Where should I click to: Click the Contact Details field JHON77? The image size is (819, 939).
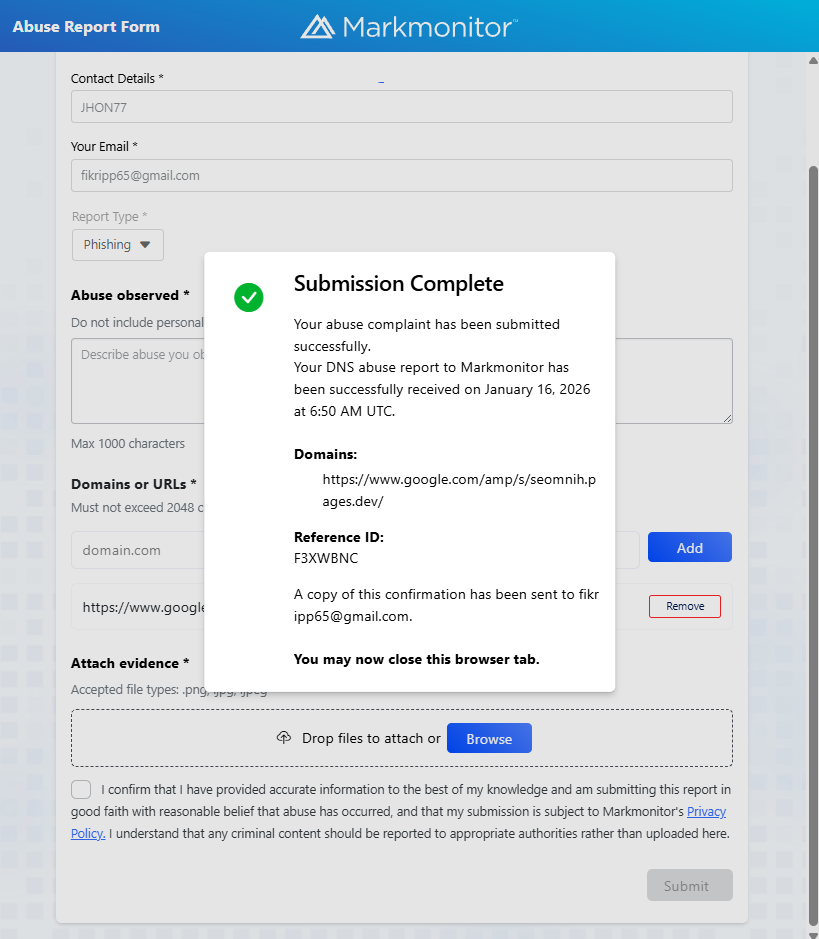coord(400,107)
